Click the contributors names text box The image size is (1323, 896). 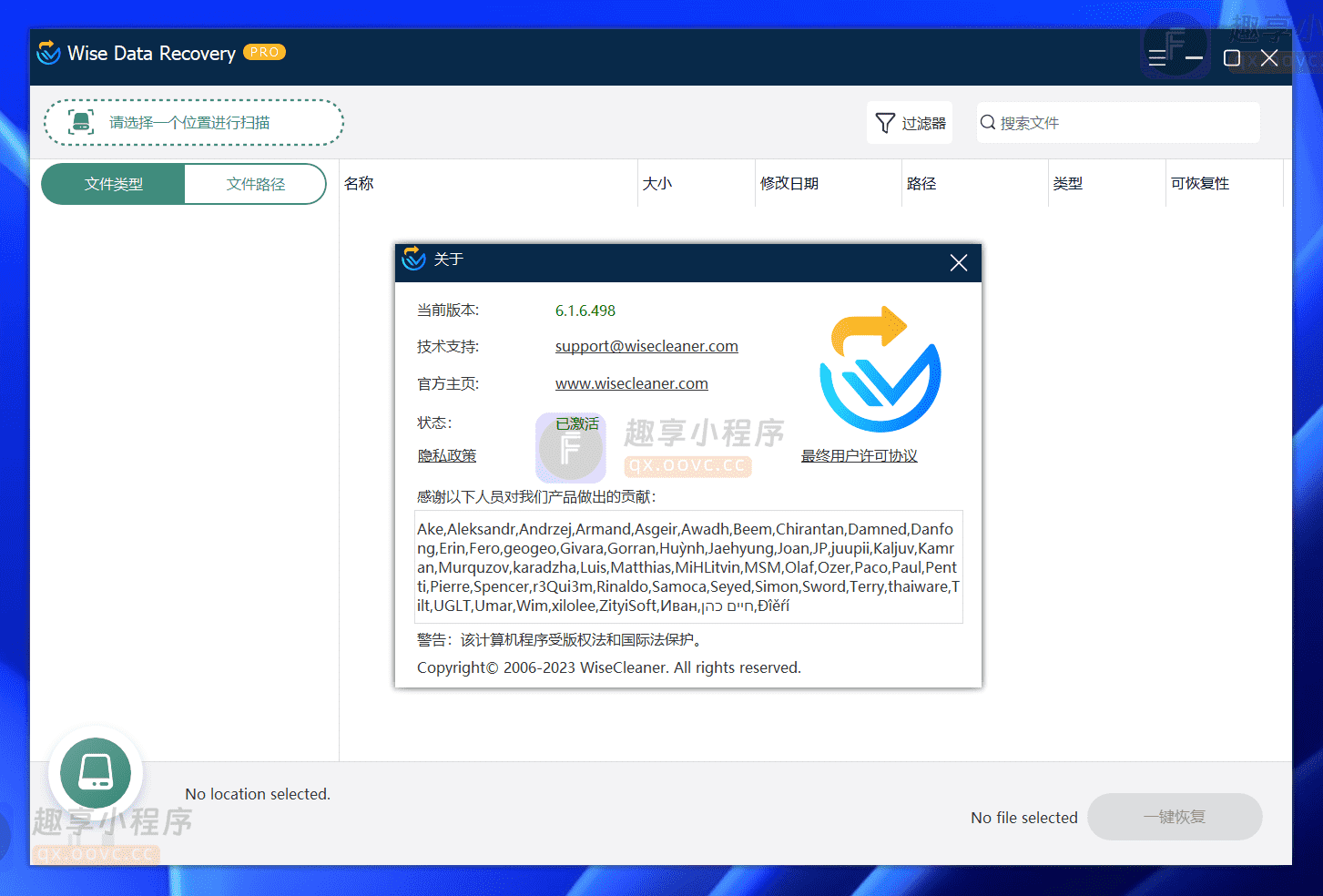tap(688, 566)
